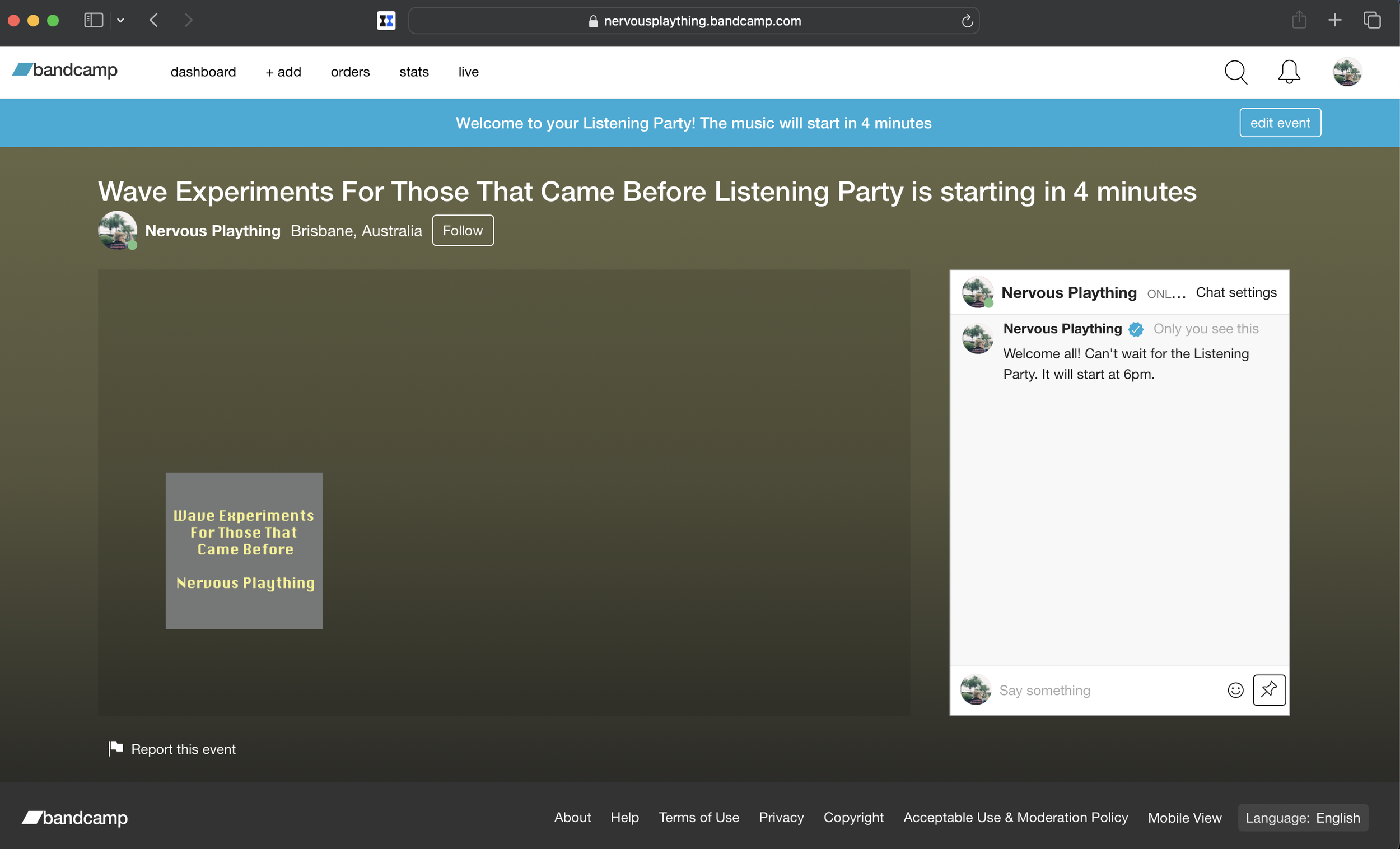Screen dimensions: 1400x849
Task: Open Safari share sheet
Action: [1299, 20]
